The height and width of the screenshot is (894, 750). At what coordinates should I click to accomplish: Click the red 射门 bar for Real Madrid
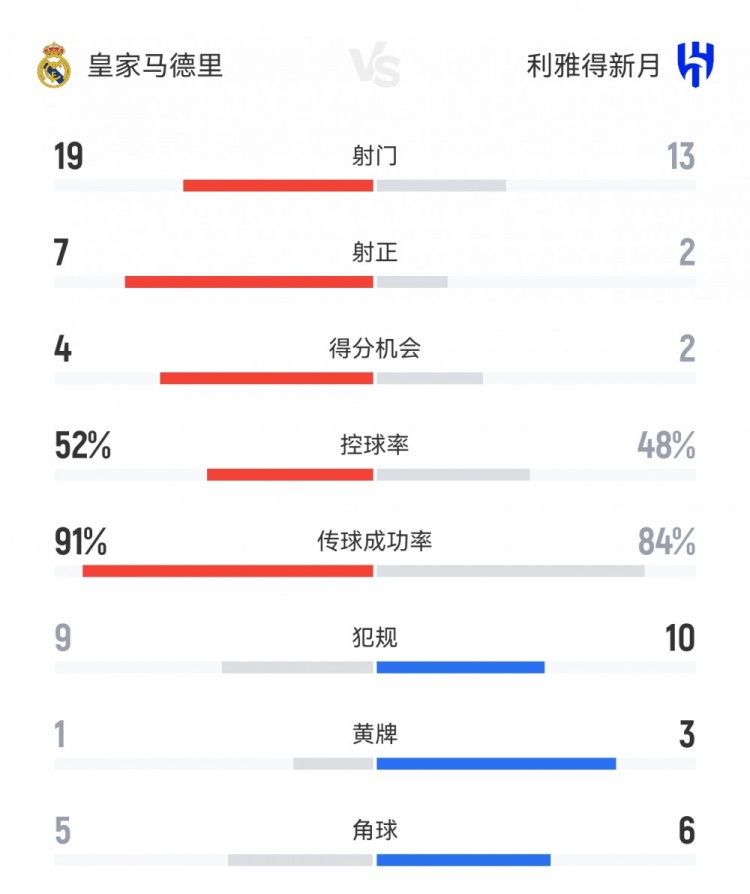278,185
